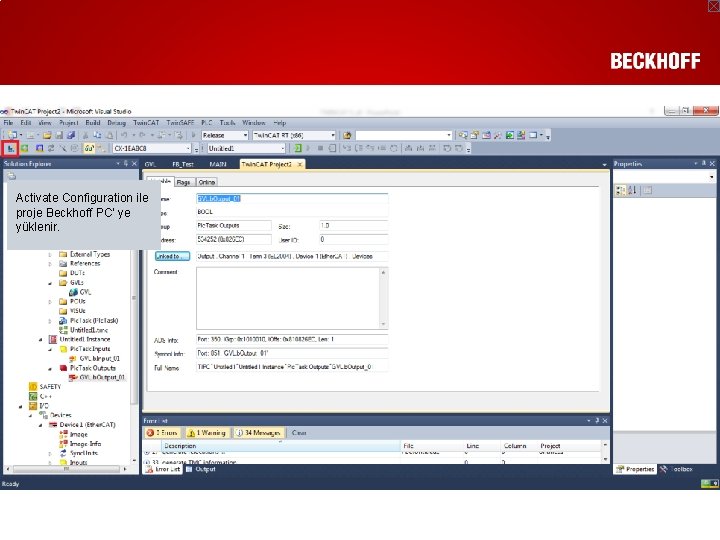Click the Property Pages icon

[x=647, y=190]
